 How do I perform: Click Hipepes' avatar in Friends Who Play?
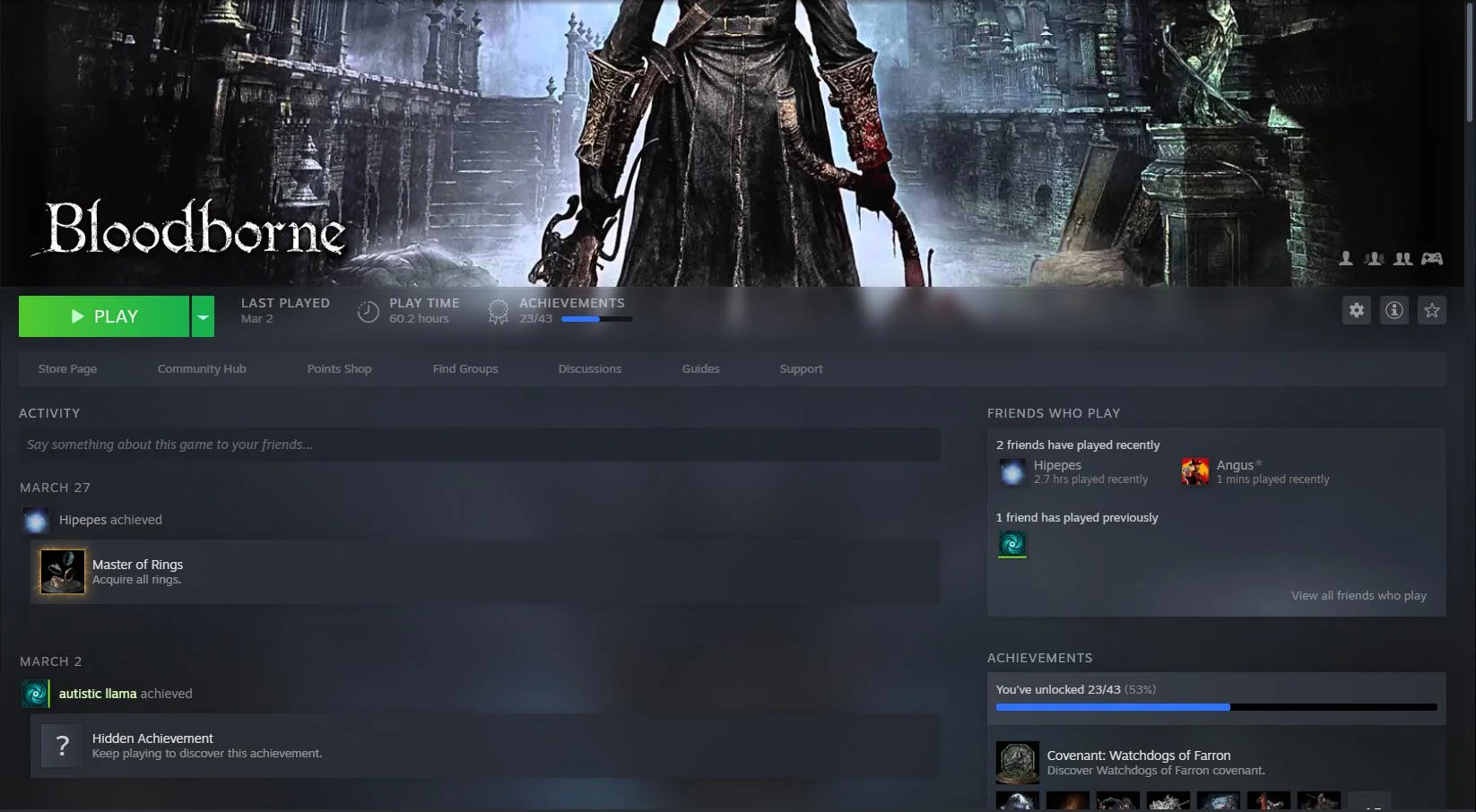coord(1012,472)
